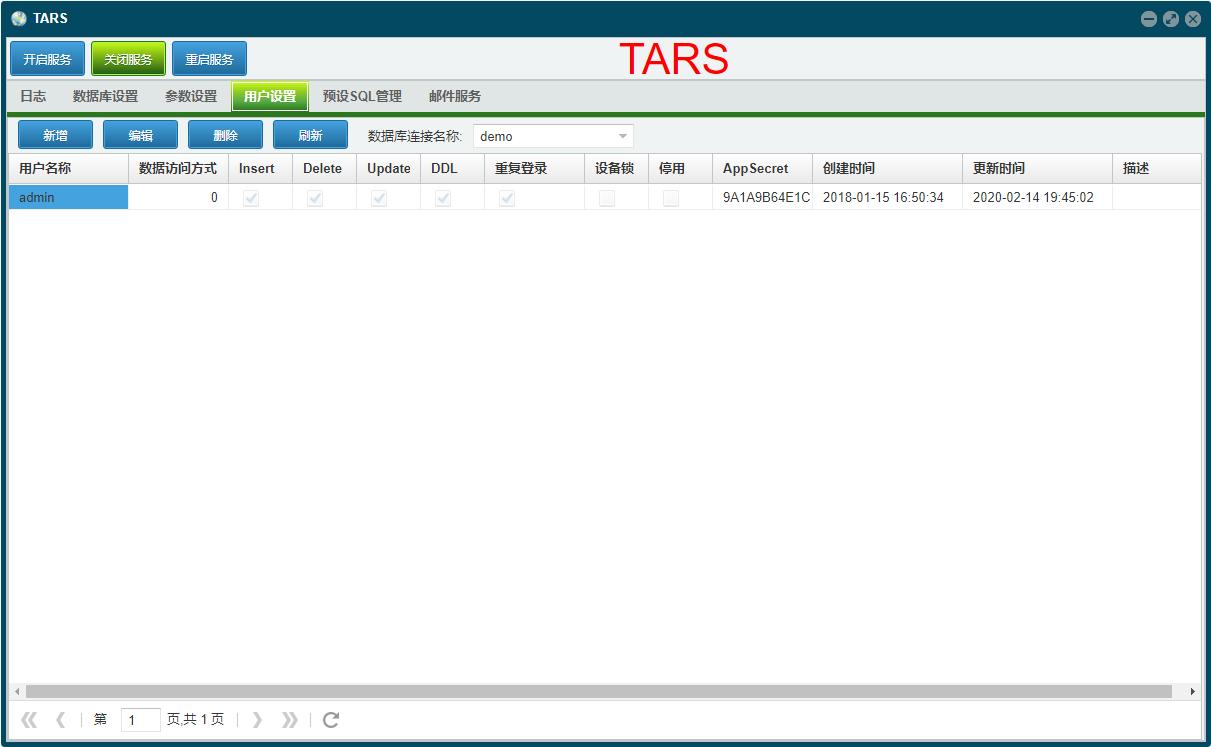Image resolution: width=1211 pixels, height=747 pixels.
Task: Click the 关闭服务 button
Action: coord(128,59)
